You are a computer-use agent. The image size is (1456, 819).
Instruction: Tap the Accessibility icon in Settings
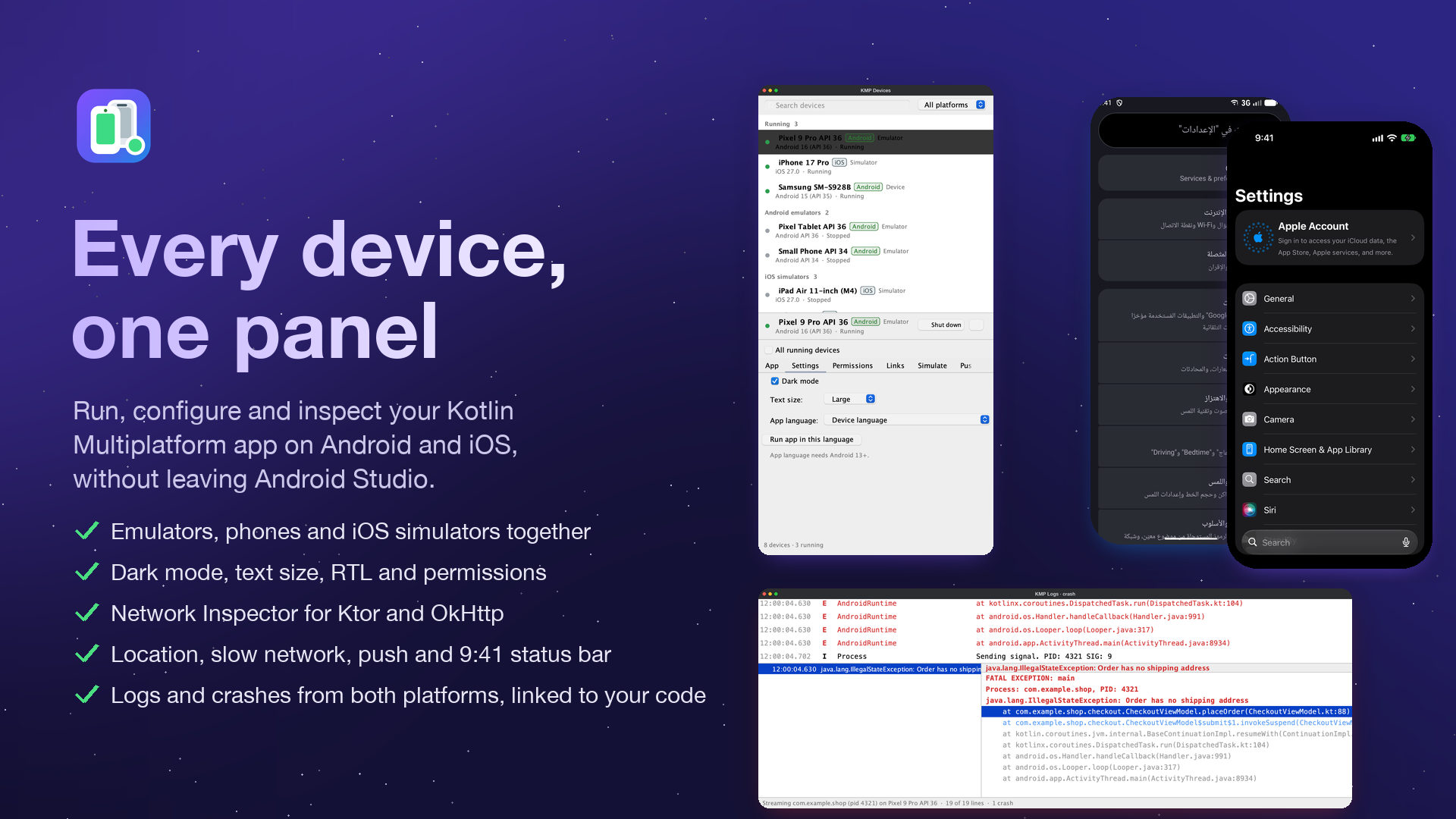(1249, 329)
